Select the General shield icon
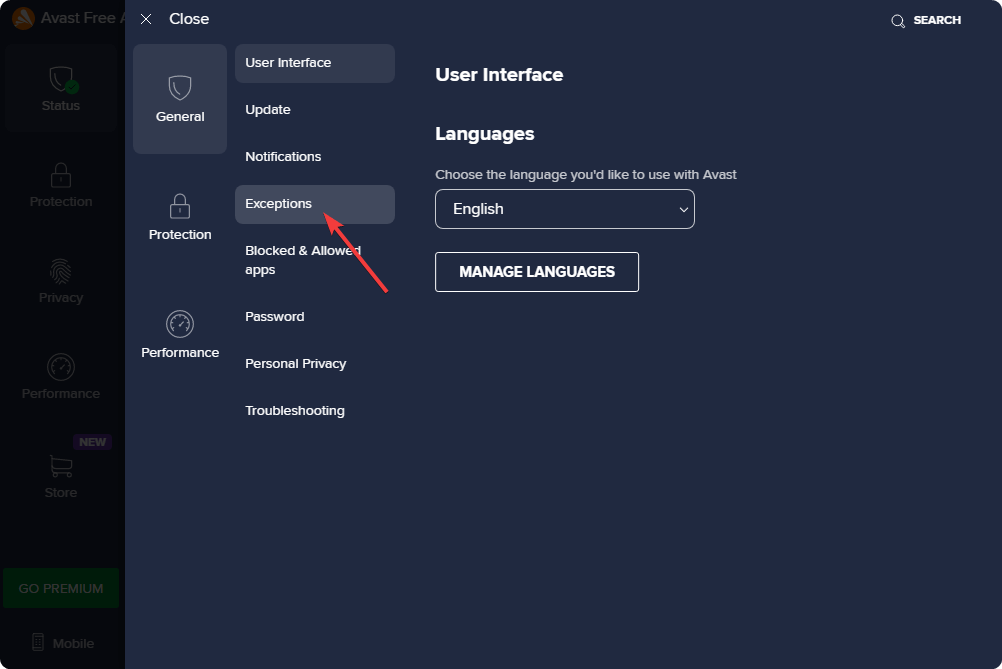The height and width of the screenshot is (669, 1002). 180,88
